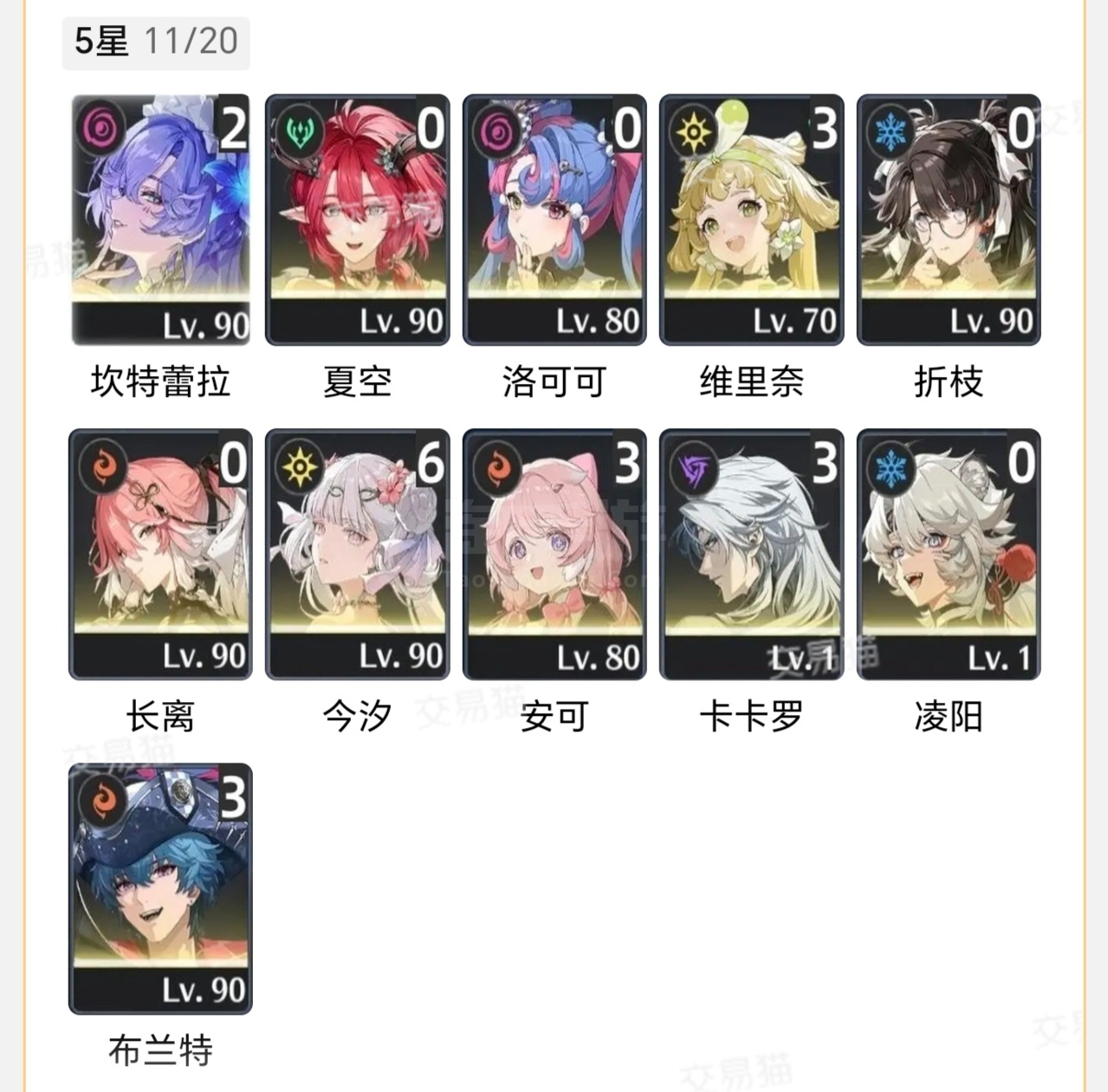Click the Fusion element icon on 布兰特
Viewport: 1108px width, 1092px height.
[104, 799]
